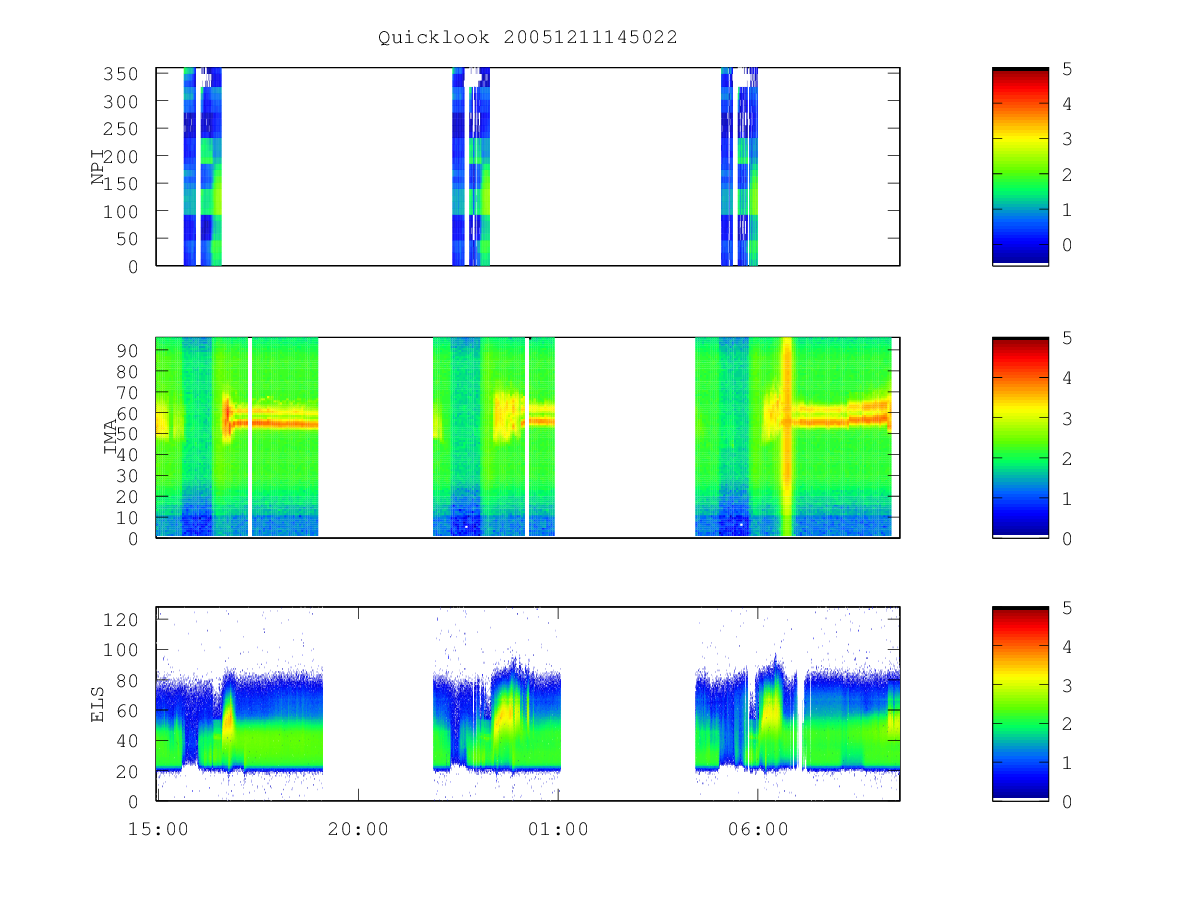Select the IMA axis label
The height and width of the screenshot is (900, 1200).
[110, 437]
